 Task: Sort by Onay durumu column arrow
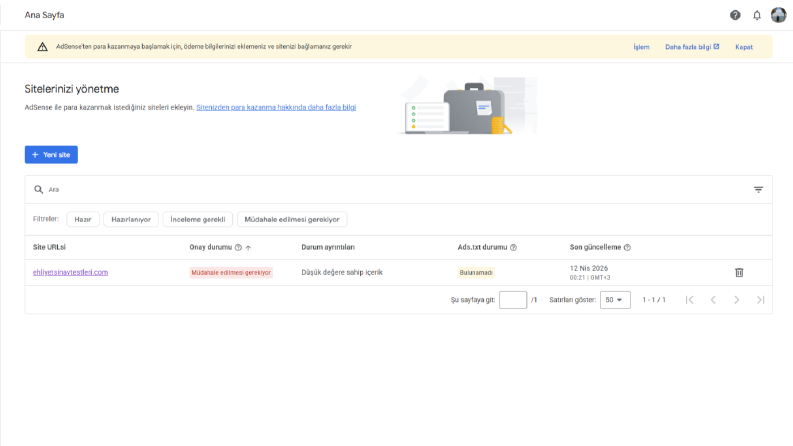[248, 248]
